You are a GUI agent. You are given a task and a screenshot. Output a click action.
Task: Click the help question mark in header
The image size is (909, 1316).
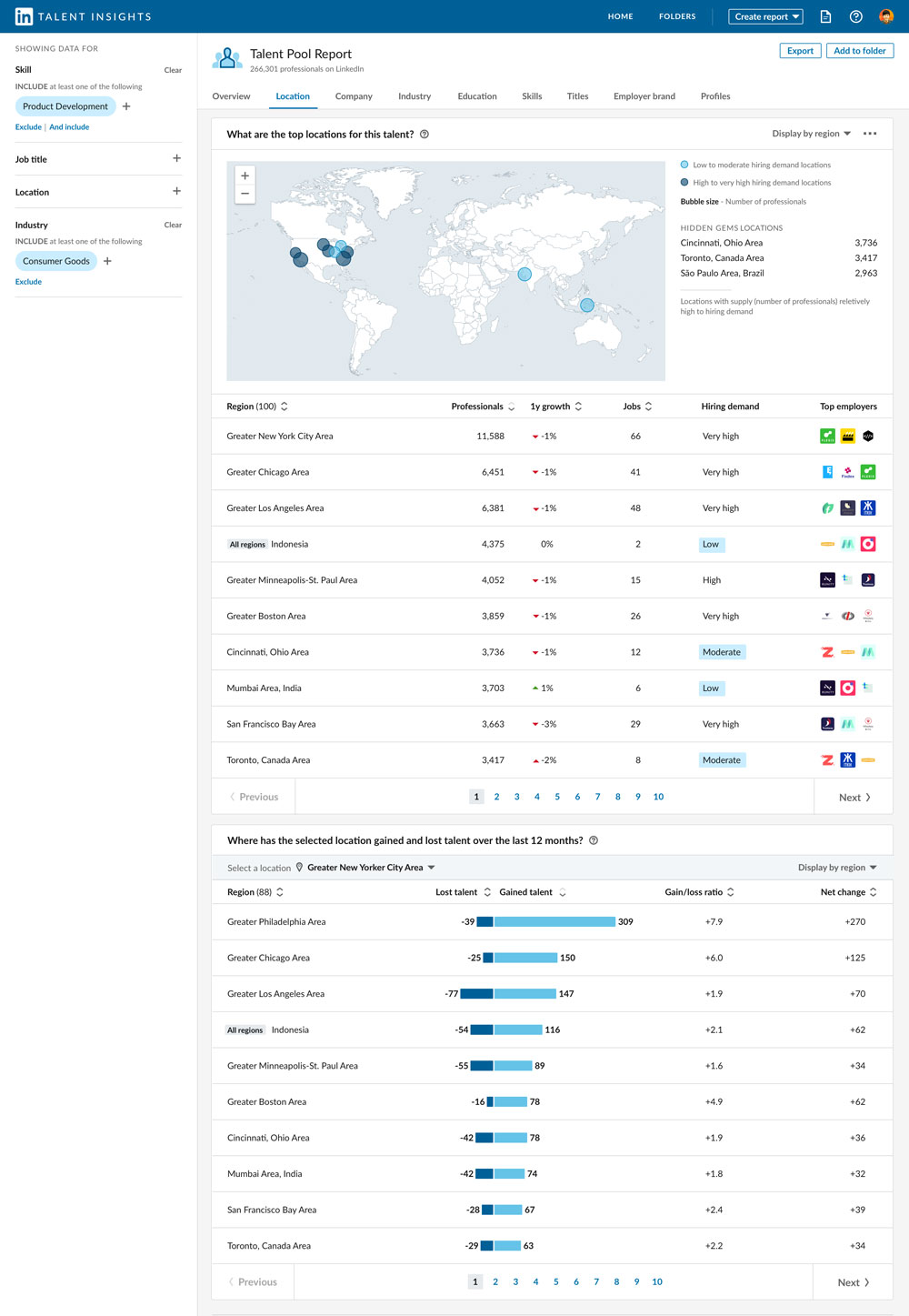(x=855, y=16)
